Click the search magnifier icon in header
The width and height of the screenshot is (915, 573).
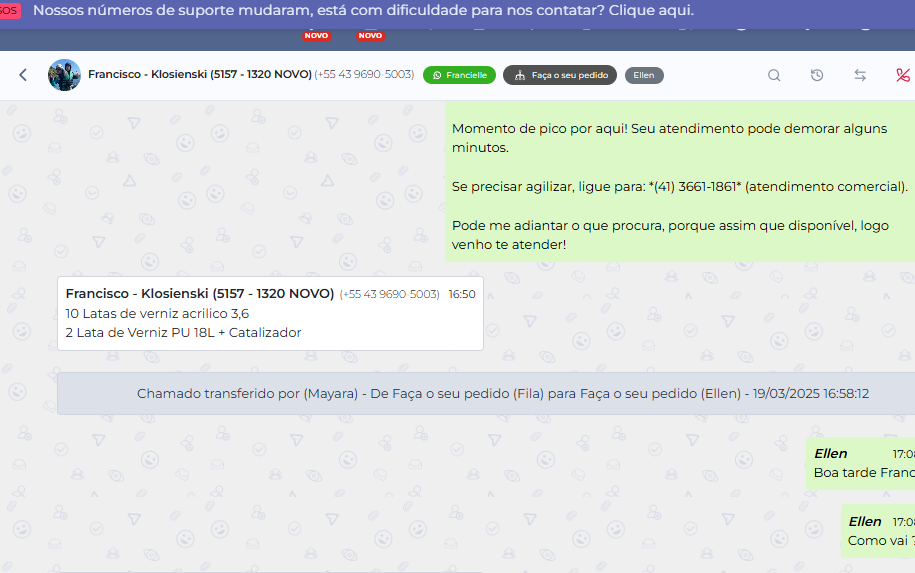(774, 75)
